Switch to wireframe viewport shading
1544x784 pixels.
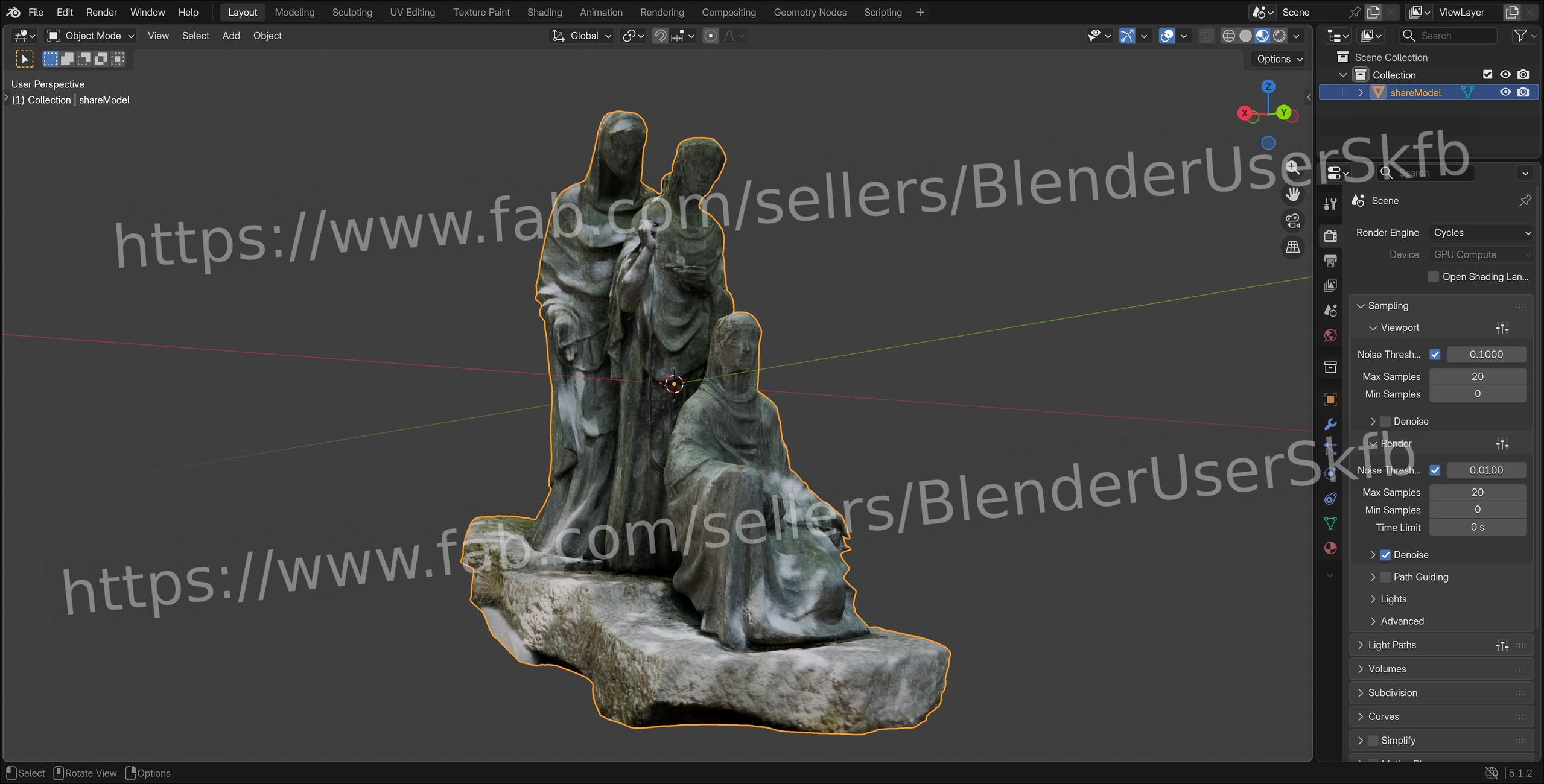(1228, 36)
